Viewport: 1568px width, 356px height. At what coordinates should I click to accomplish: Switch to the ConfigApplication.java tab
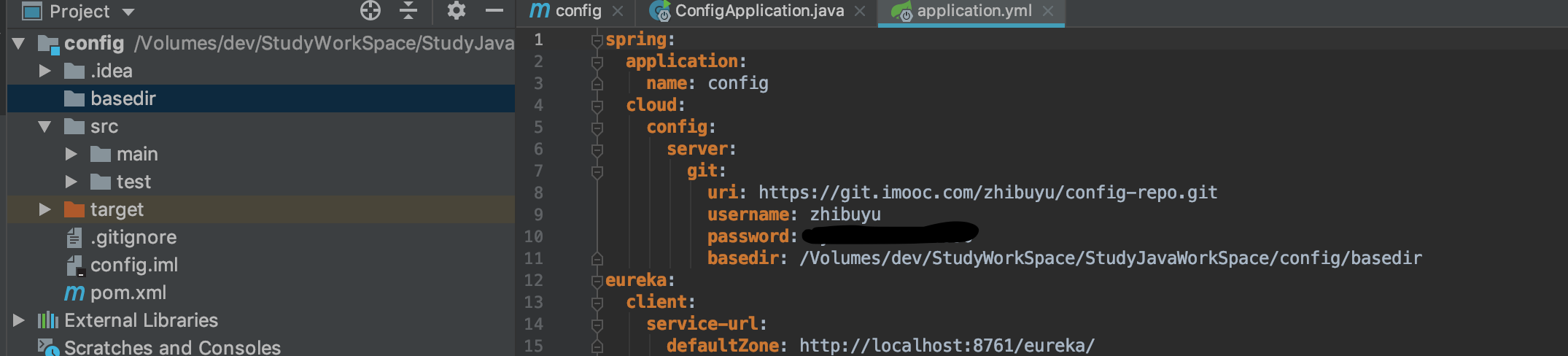758,11
